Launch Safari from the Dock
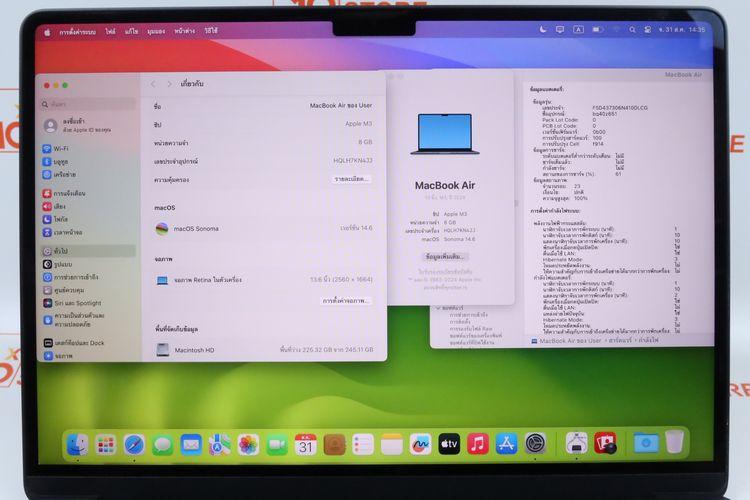The width and height of the screenshot is (750, 500). click(134, 444)
